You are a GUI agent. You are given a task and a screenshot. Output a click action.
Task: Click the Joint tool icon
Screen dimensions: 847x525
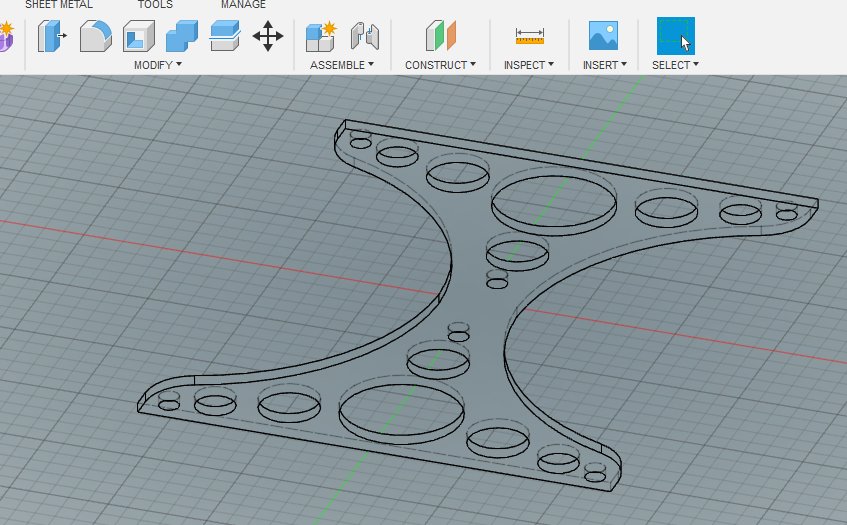pos(365,36)
